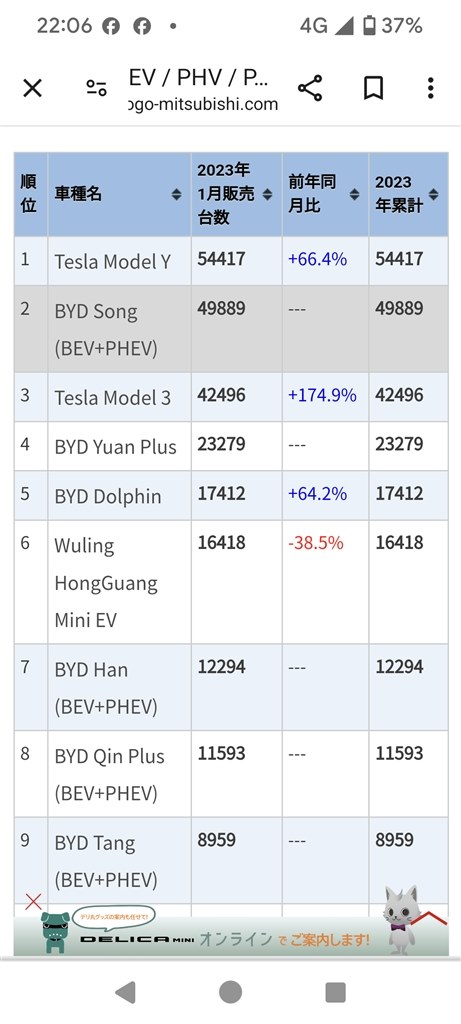This screenshot has height=1024, width=461.
Task: Tap the cat mascot icon
Action: click(402, 920)
